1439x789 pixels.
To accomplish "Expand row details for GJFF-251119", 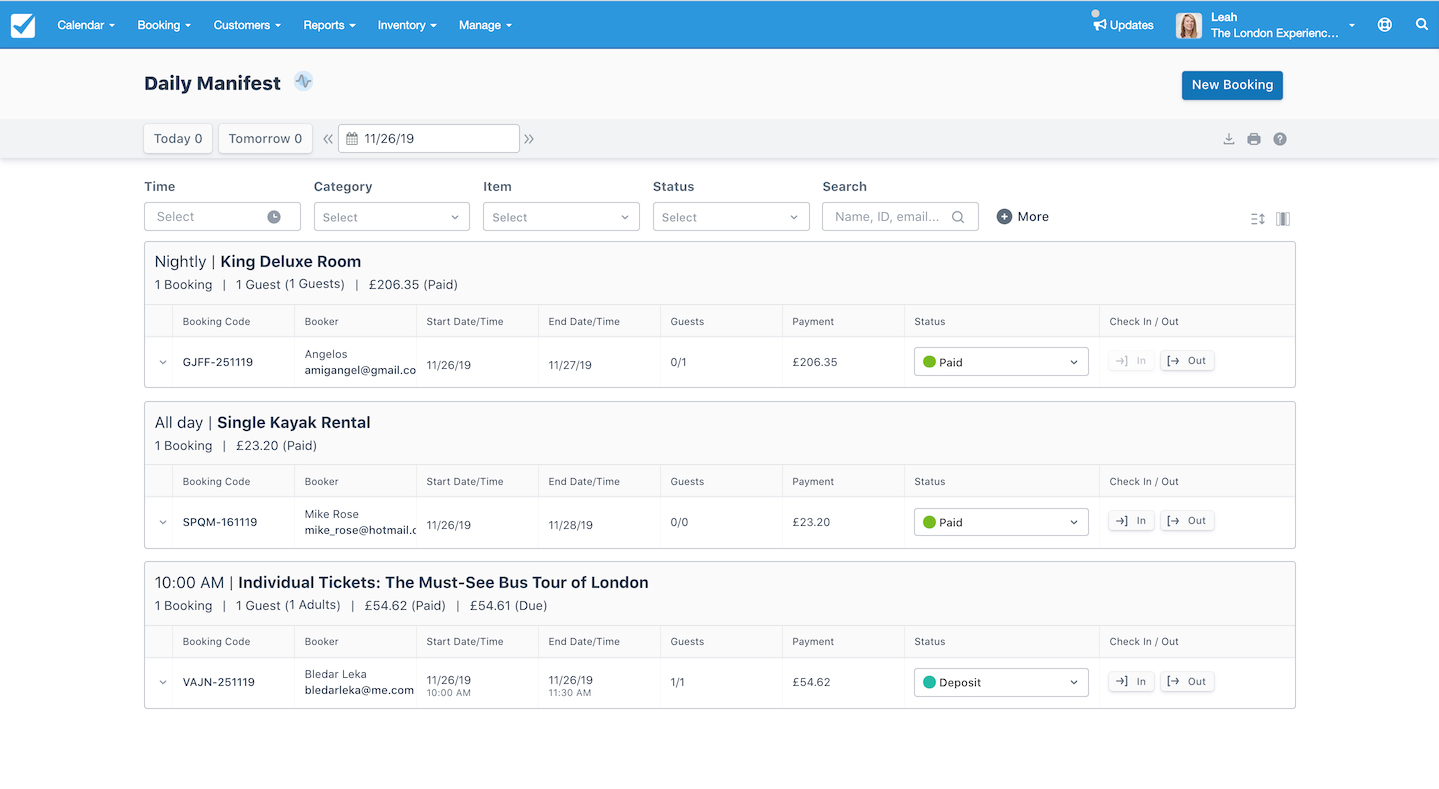I will coord(163,362).
